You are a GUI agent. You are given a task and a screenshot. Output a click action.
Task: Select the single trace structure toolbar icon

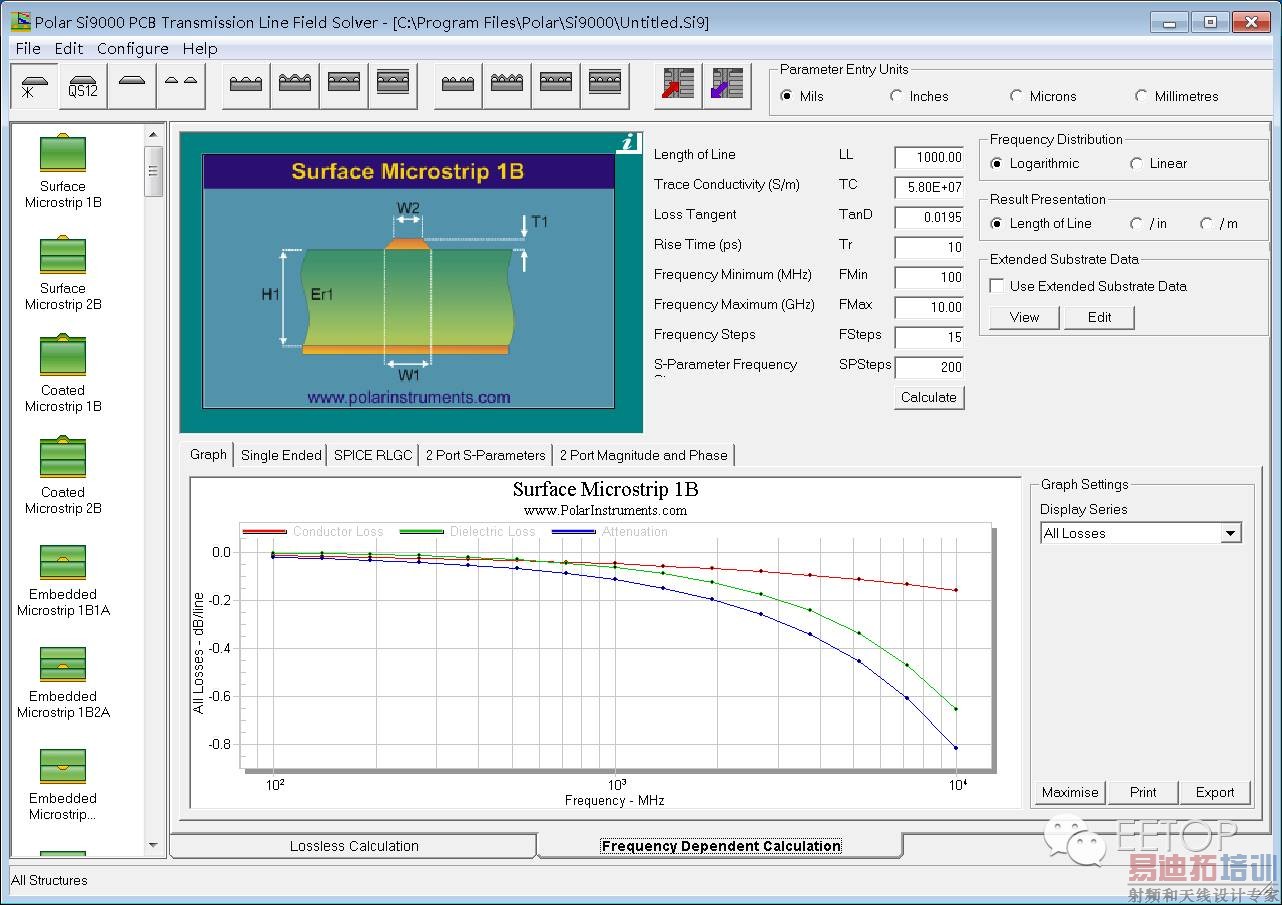(x=132, y=85)
